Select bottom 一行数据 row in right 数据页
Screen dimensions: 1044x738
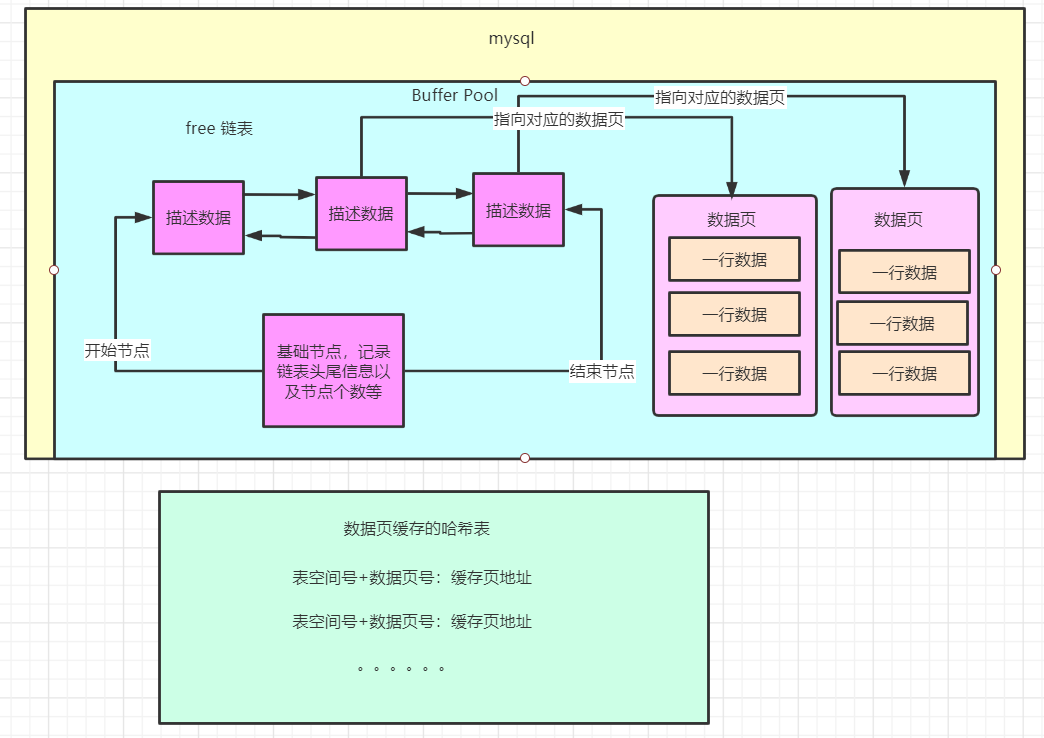[x=904, y=373]
